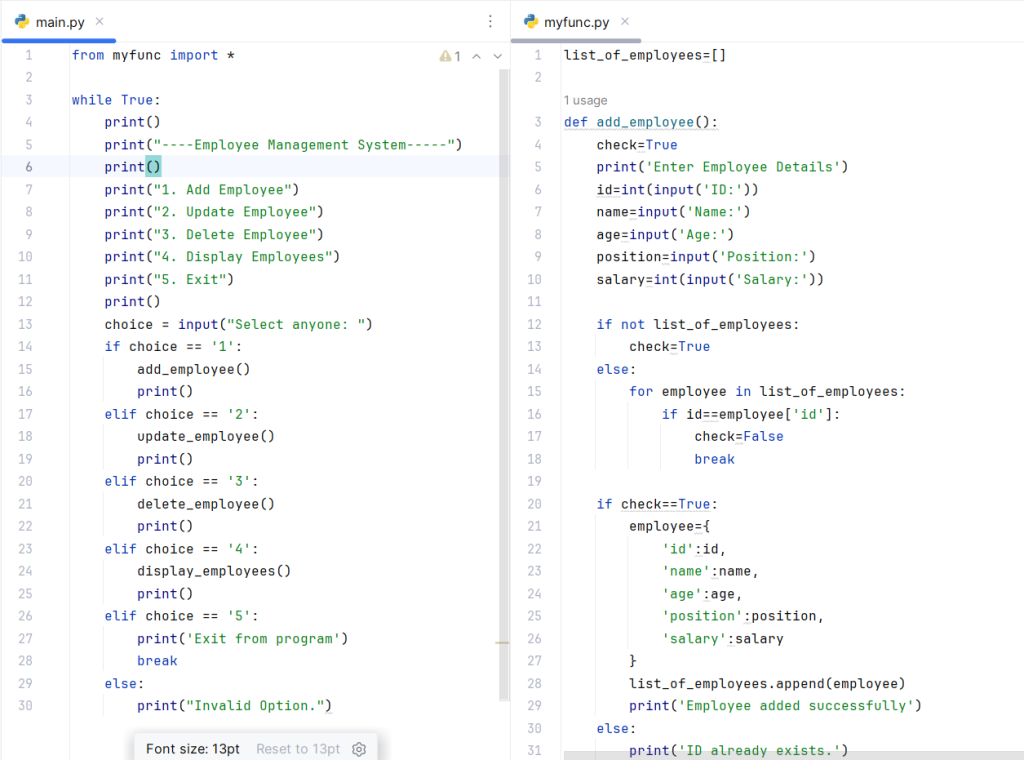
Task: Click the '1 usage' hint above add_employee
Action: tap(585, 101)
